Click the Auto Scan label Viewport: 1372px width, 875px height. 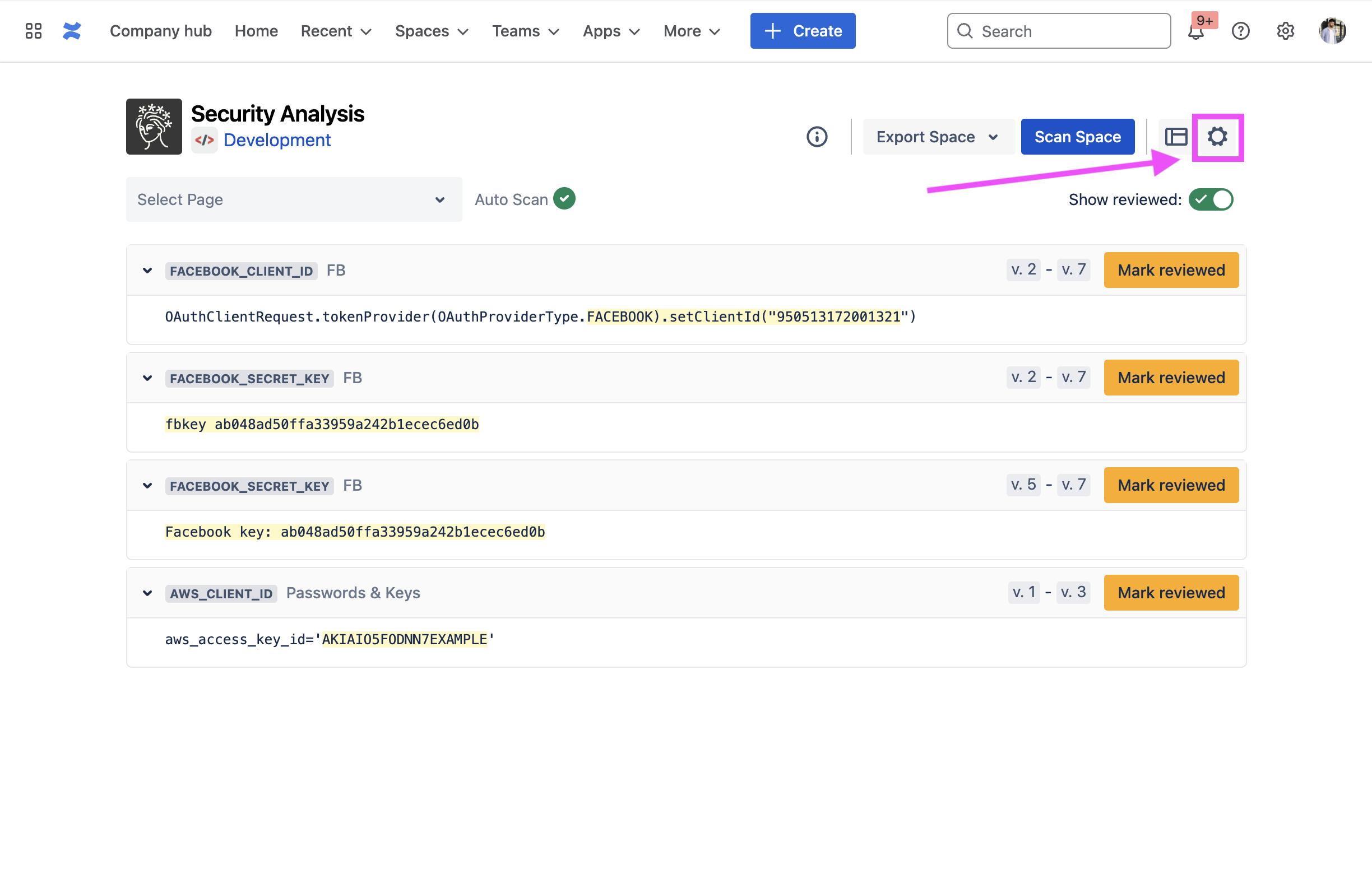click(x=511, y=199)
